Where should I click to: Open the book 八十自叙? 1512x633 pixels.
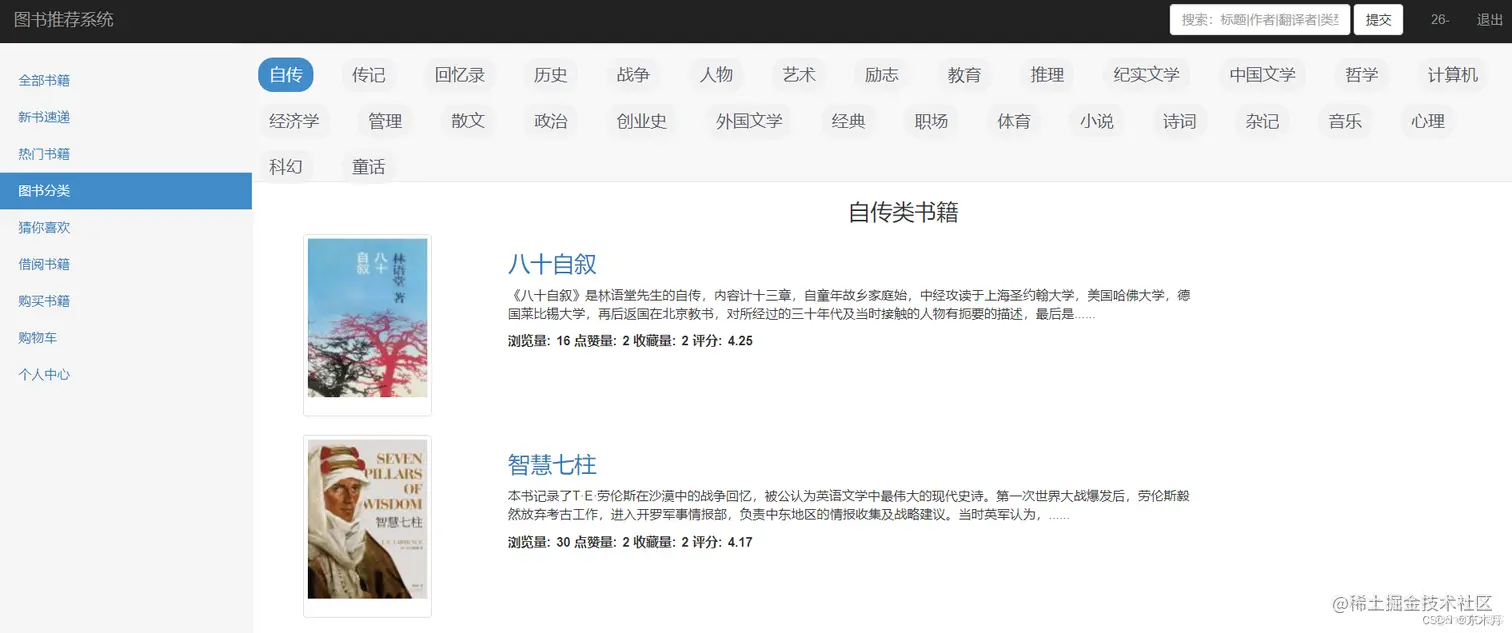pos(553,264)
